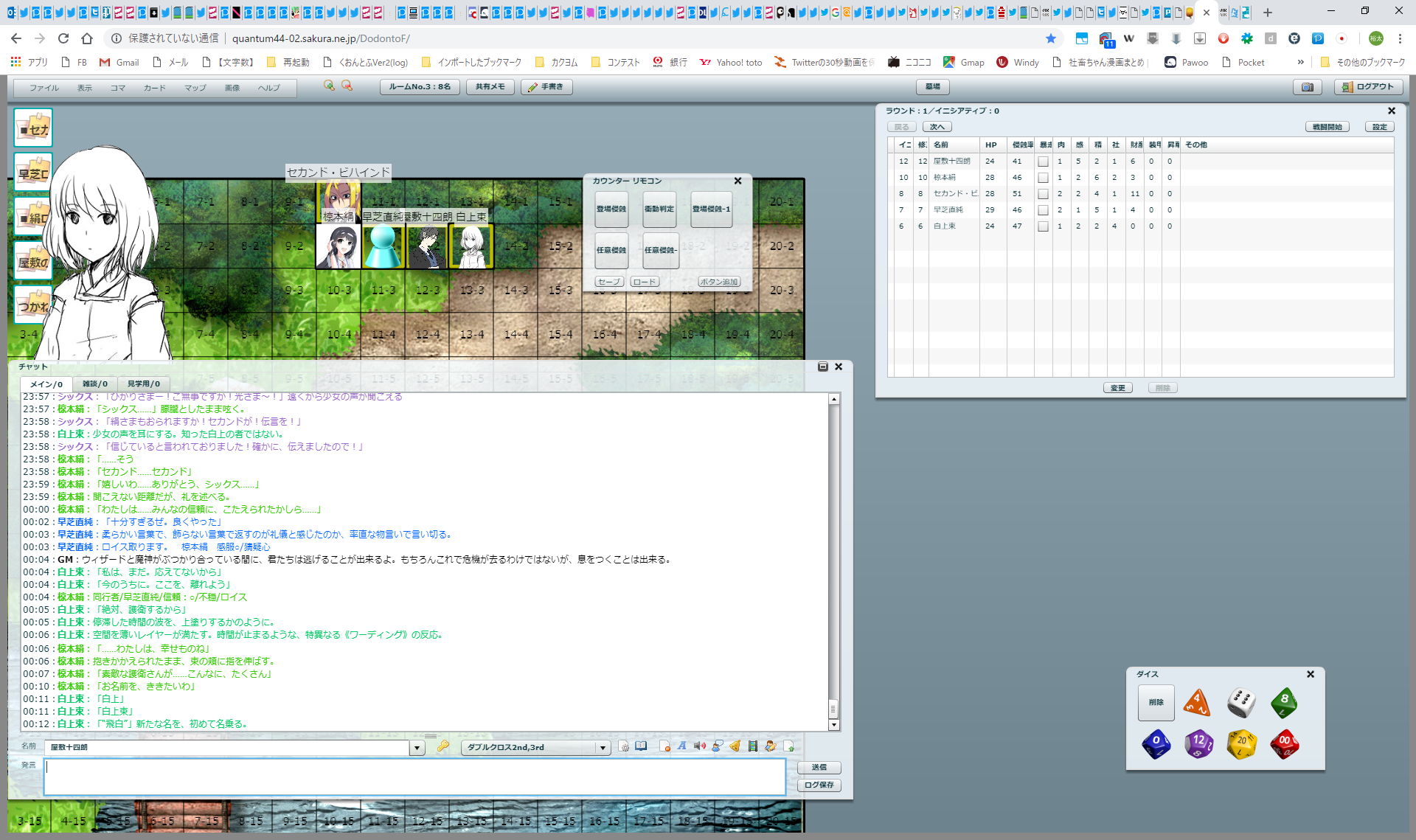Tick the checkbox in 白上束's row
Viewport: 1416px width, 840px height.
click(1043, 226)
